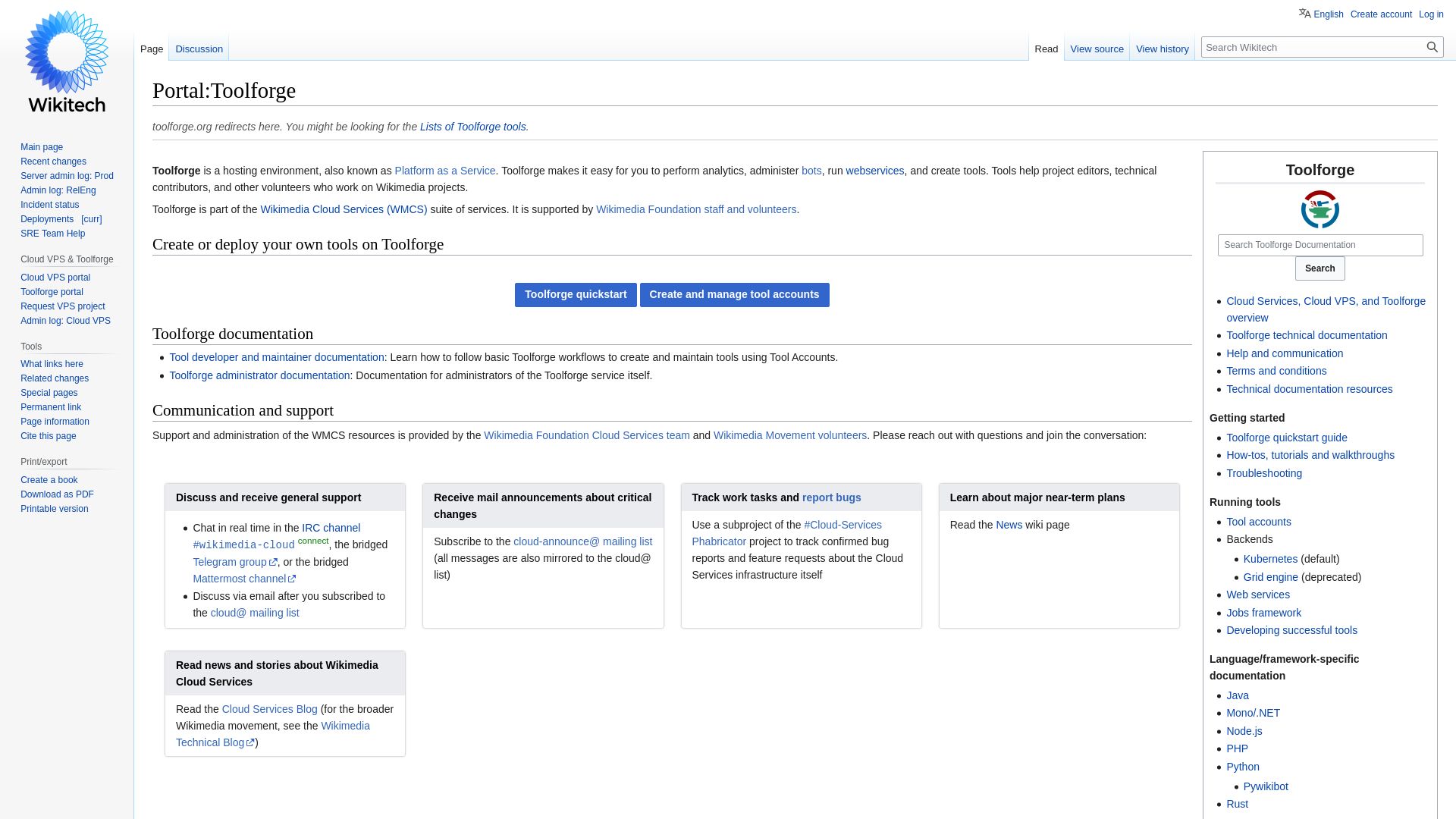1456x819 pixels.
Task: Open Toolforge quickstart guide link
Action: pyautogui.click(x=1286, y=438)
